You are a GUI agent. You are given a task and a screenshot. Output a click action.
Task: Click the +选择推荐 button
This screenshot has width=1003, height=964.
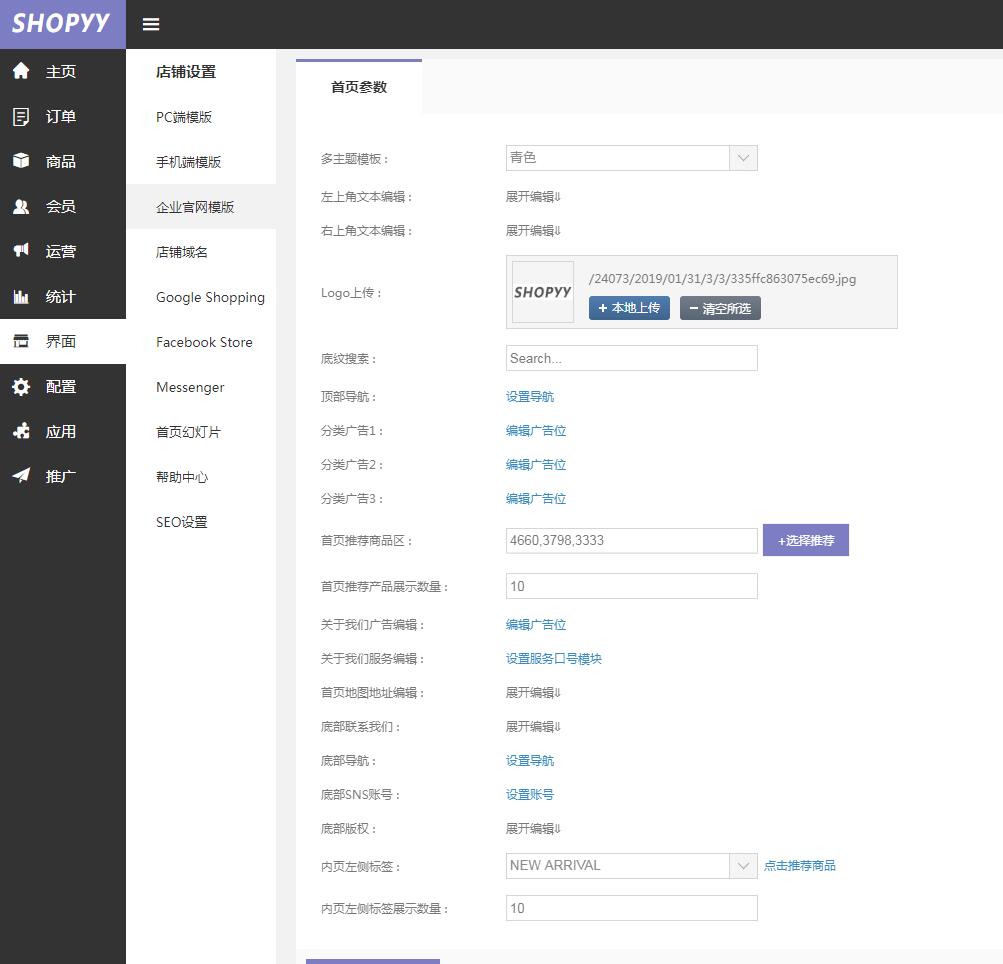pyautogui.click(x=805, y=541)
